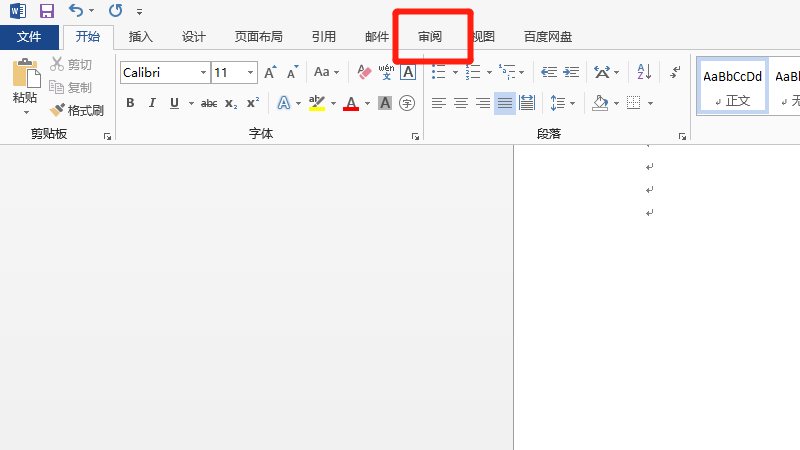Click the Format Painter (格式刷) button
Viewport: 800px width, 450px height.
(x=77, y=110)
